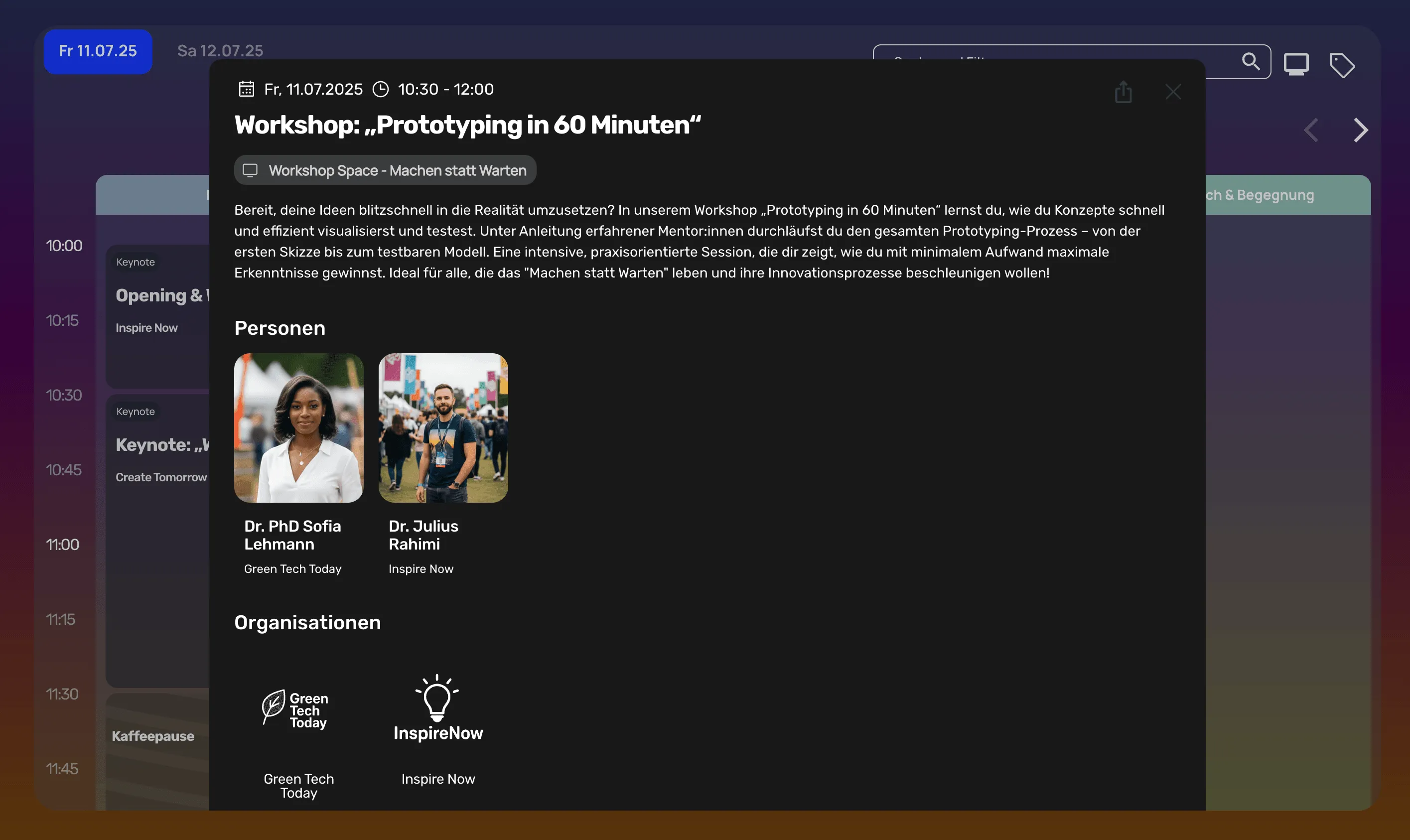This screenshot has height=840, width=1410.
Task: Open the Kaffeepause schedule entry
Action: (153, 736)
